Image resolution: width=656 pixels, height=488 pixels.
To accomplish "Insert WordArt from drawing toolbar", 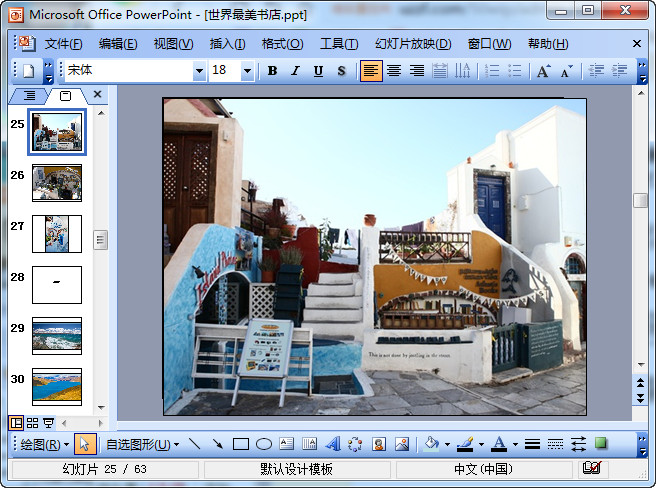I will [333, 444].
